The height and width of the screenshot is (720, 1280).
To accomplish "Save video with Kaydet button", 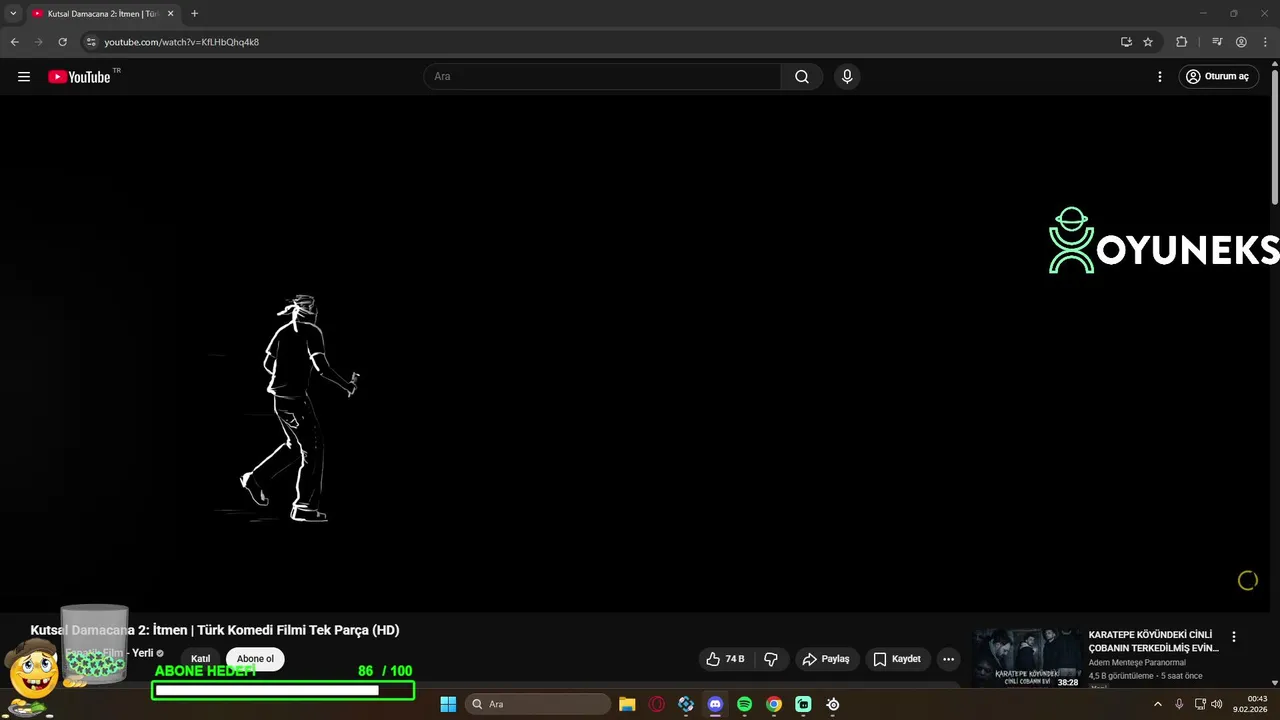I will coord(897,659).
